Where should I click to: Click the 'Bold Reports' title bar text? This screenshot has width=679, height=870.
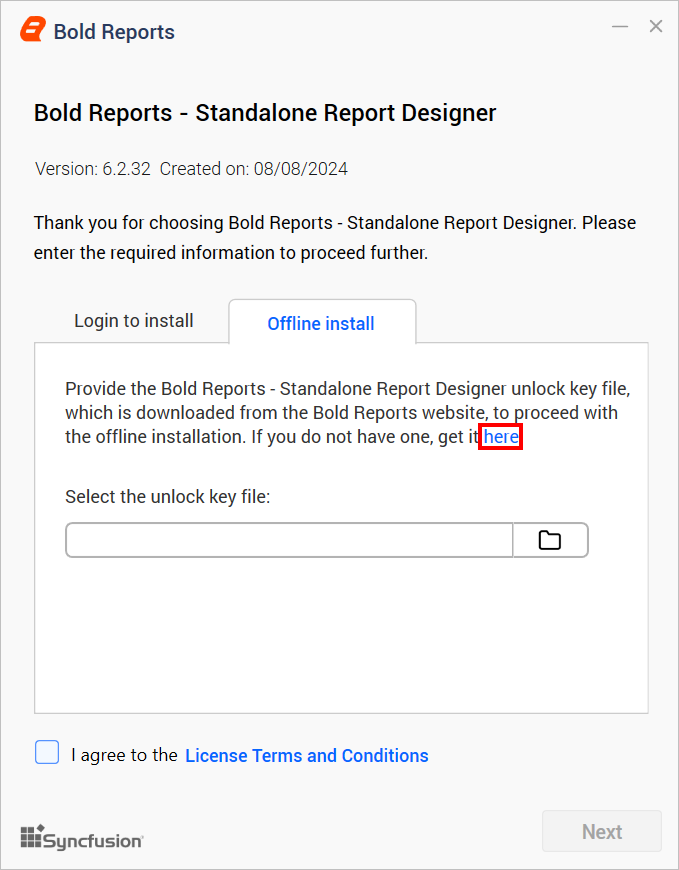(x=114, y=32)
